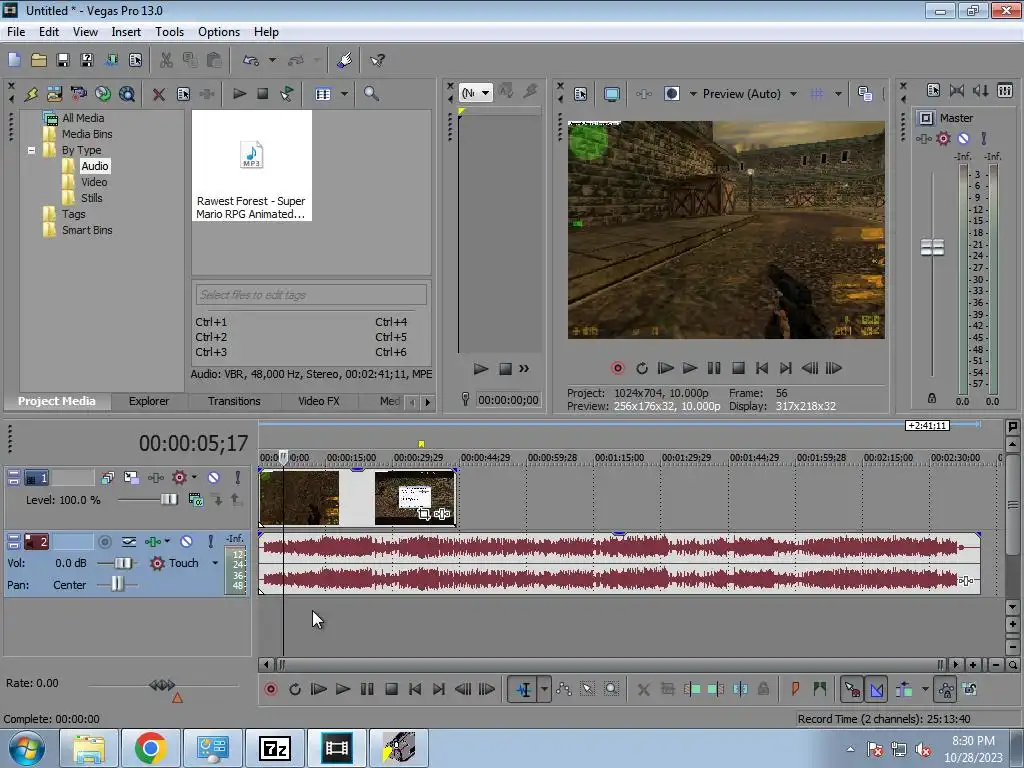
Task: Open mixer Downmix output icon
Action: (957, 91)
